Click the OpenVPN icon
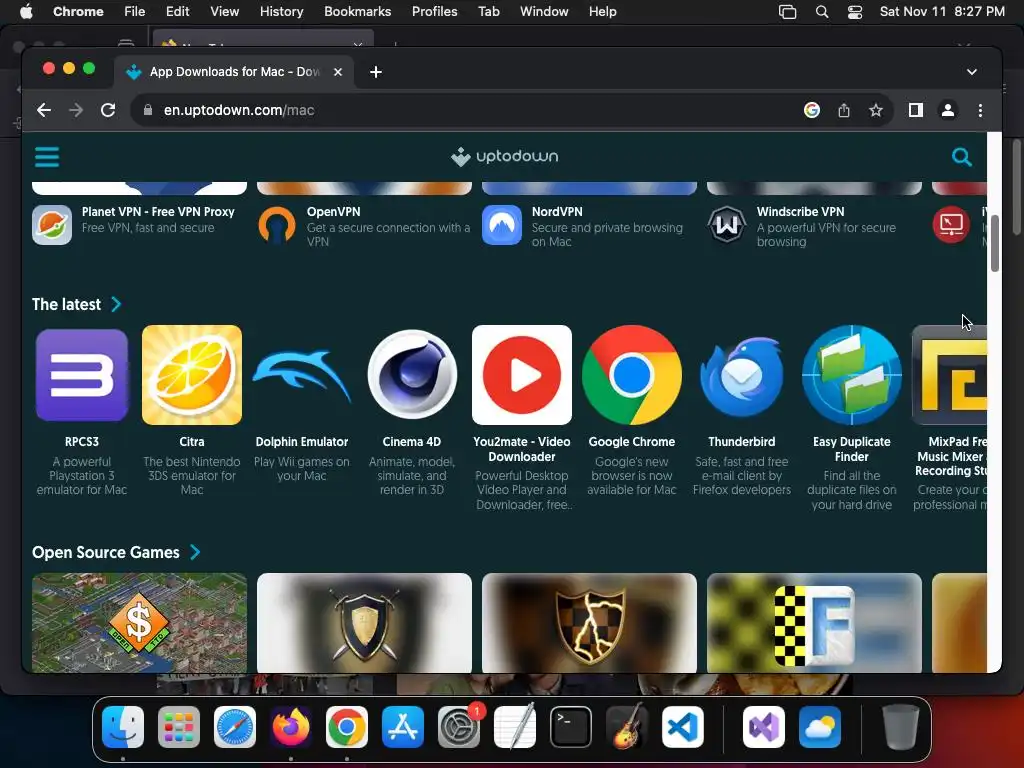 [277, 225]
